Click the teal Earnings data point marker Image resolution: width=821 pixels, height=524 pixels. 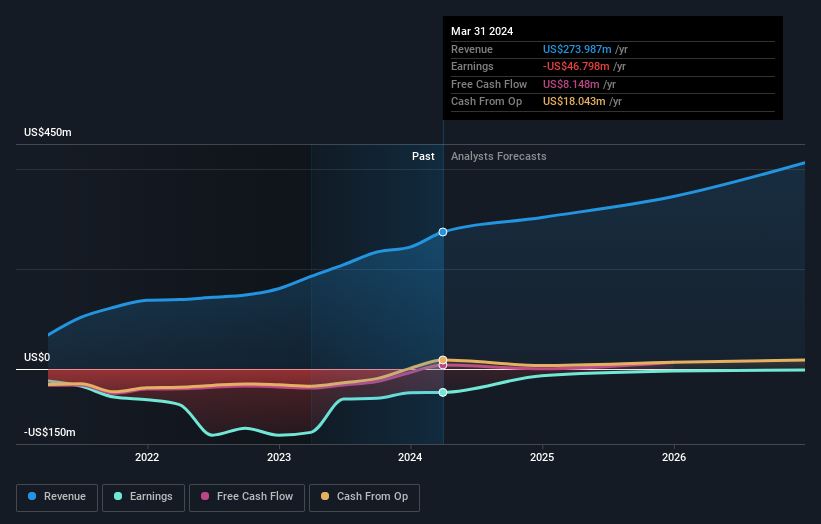point(443,393)
